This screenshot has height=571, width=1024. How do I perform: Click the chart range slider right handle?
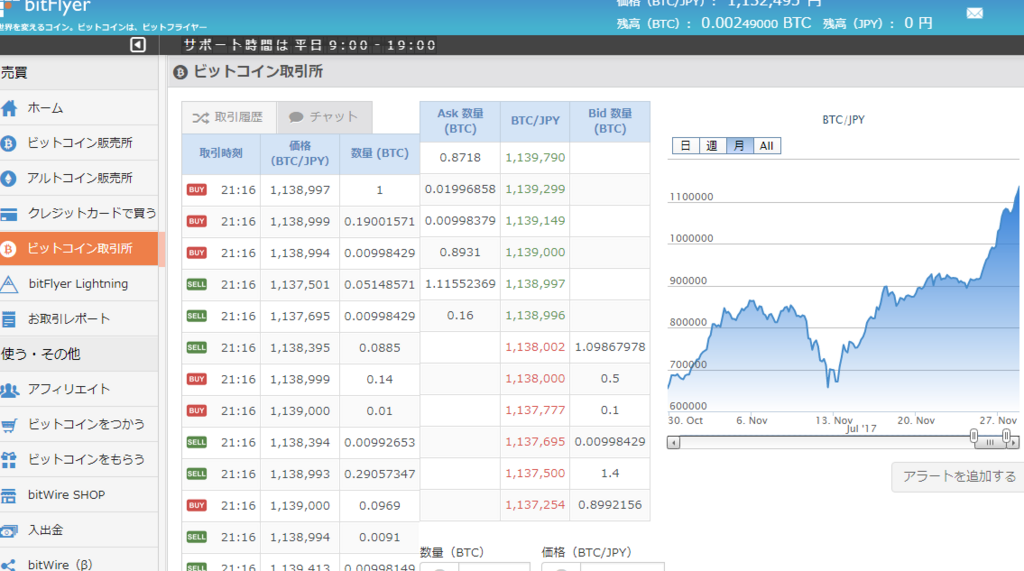tap(1006, 436)
